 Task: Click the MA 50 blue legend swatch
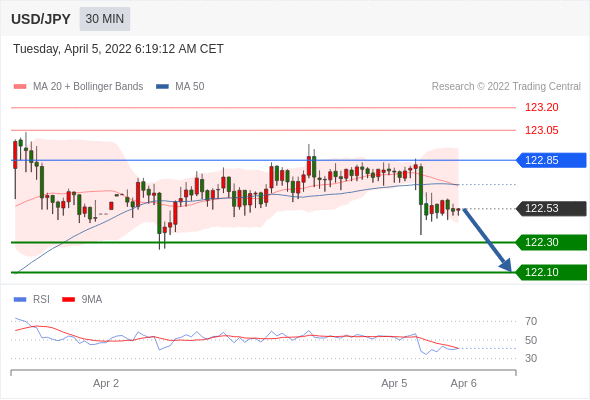coord(162,87)
